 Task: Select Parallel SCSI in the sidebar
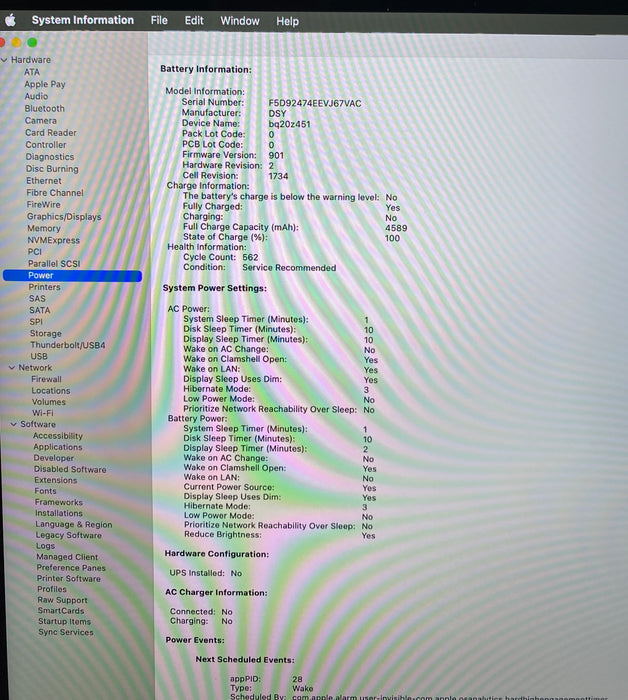[54, 263]
